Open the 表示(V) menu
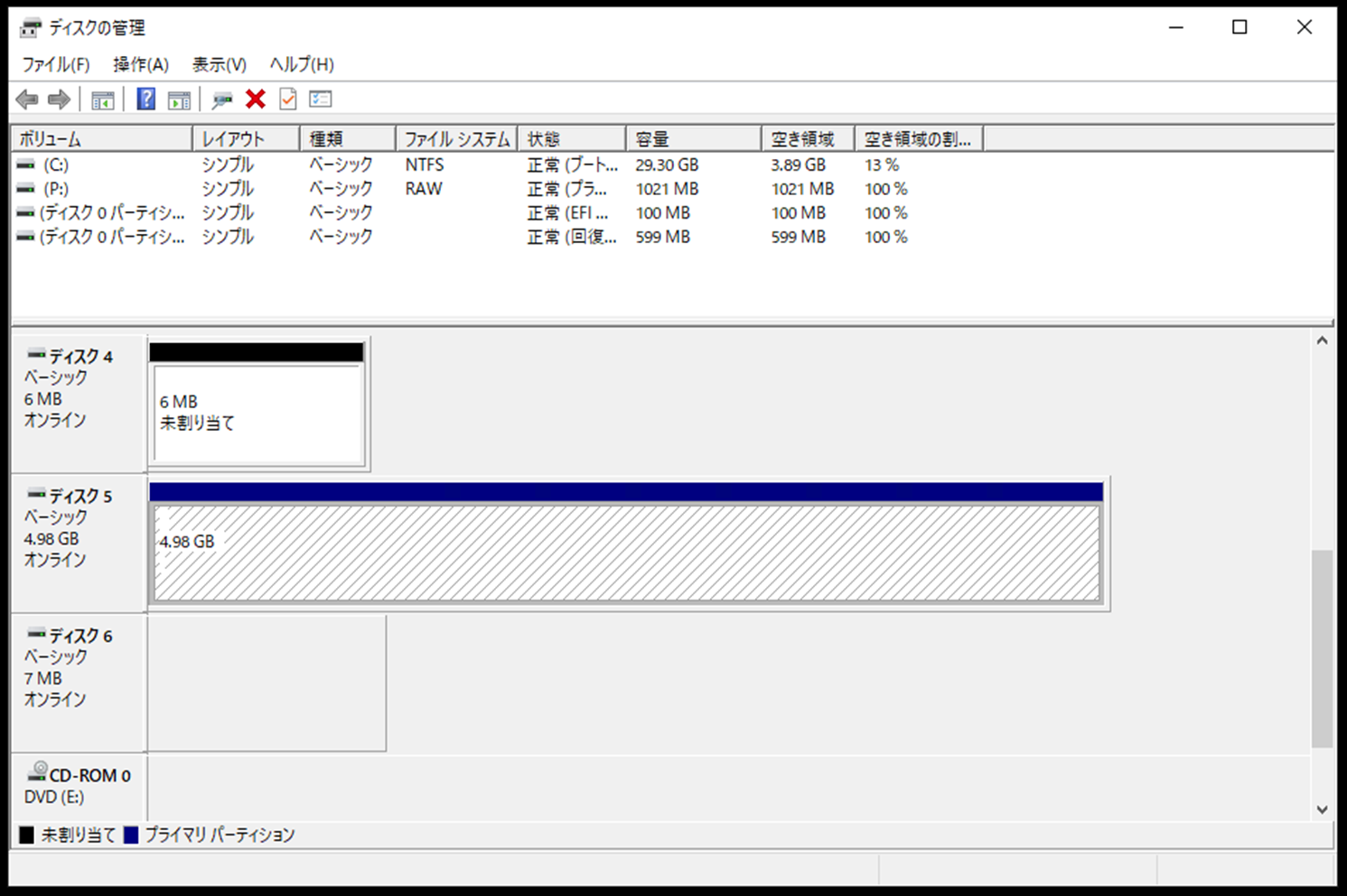 [x=219, y=64]
